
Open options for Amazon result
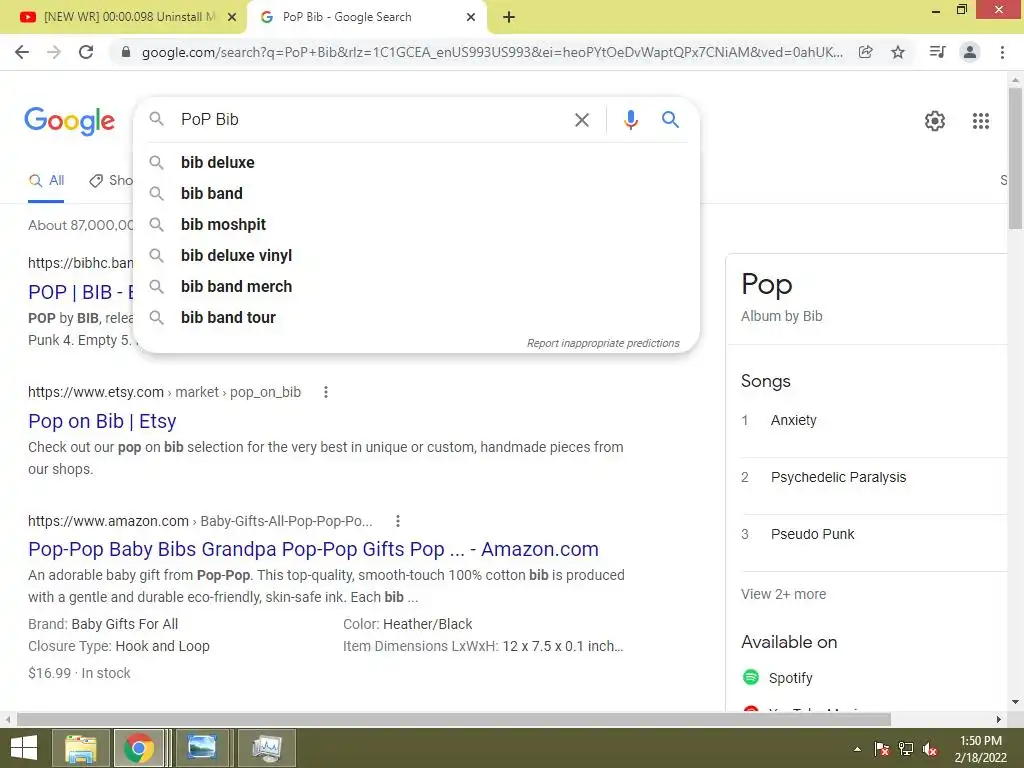[397, 521]
